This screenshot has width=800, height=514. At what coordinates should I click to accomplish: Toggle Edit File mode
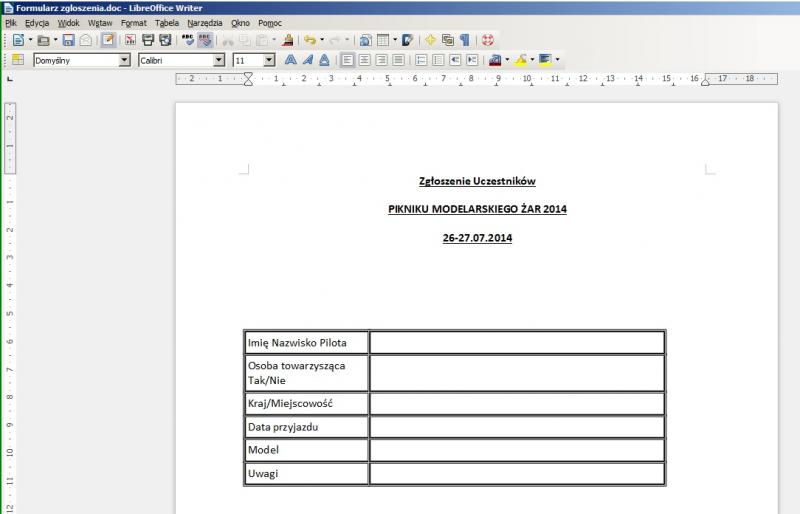click(x=107, y=40)
